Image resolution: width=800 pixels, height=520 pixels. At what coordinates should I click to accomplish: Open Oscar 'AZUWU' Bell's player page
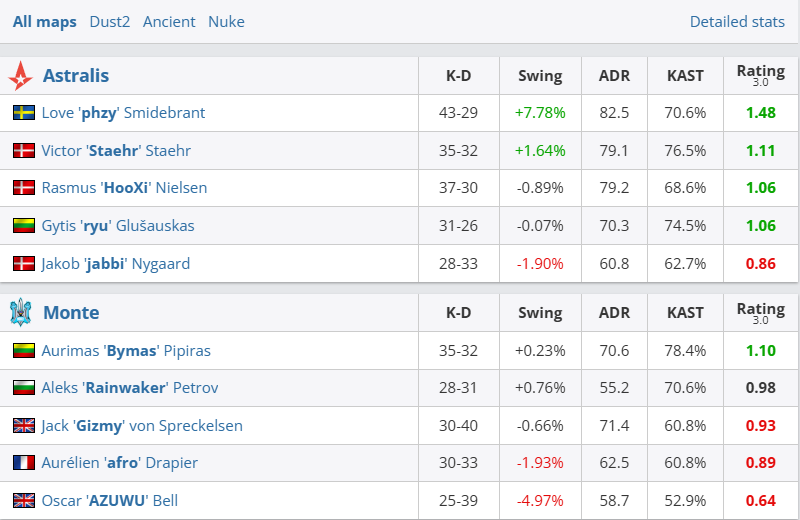pyautogui.click(x=110, y=500)
